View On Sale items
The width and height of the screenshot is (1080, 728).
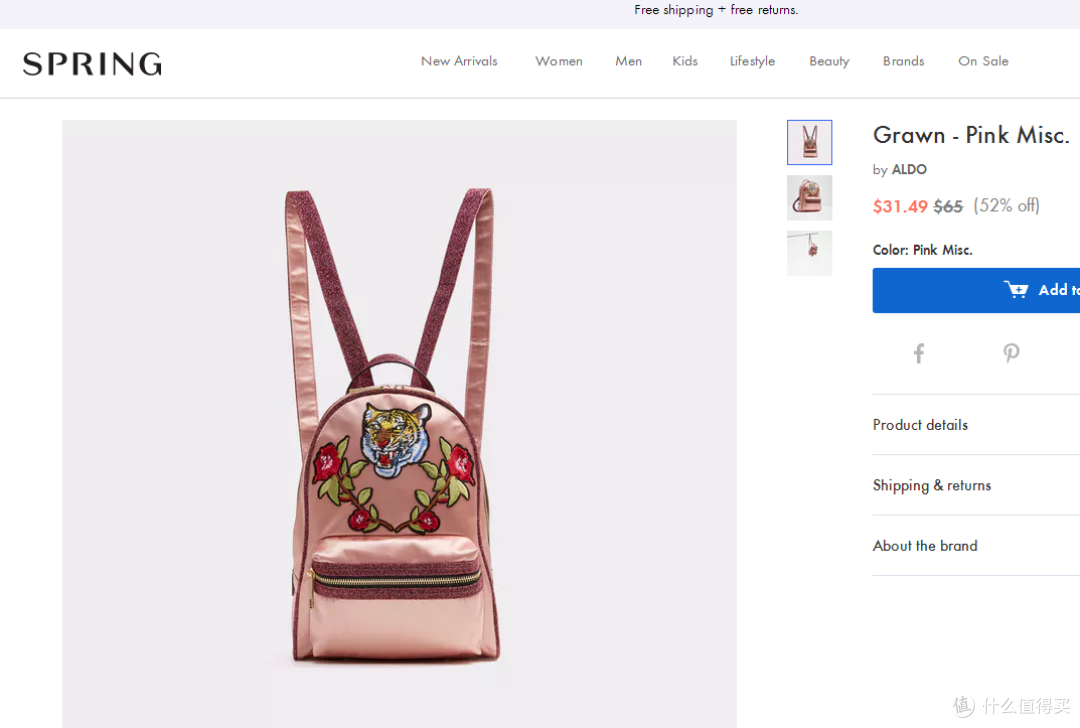(983, 61)
